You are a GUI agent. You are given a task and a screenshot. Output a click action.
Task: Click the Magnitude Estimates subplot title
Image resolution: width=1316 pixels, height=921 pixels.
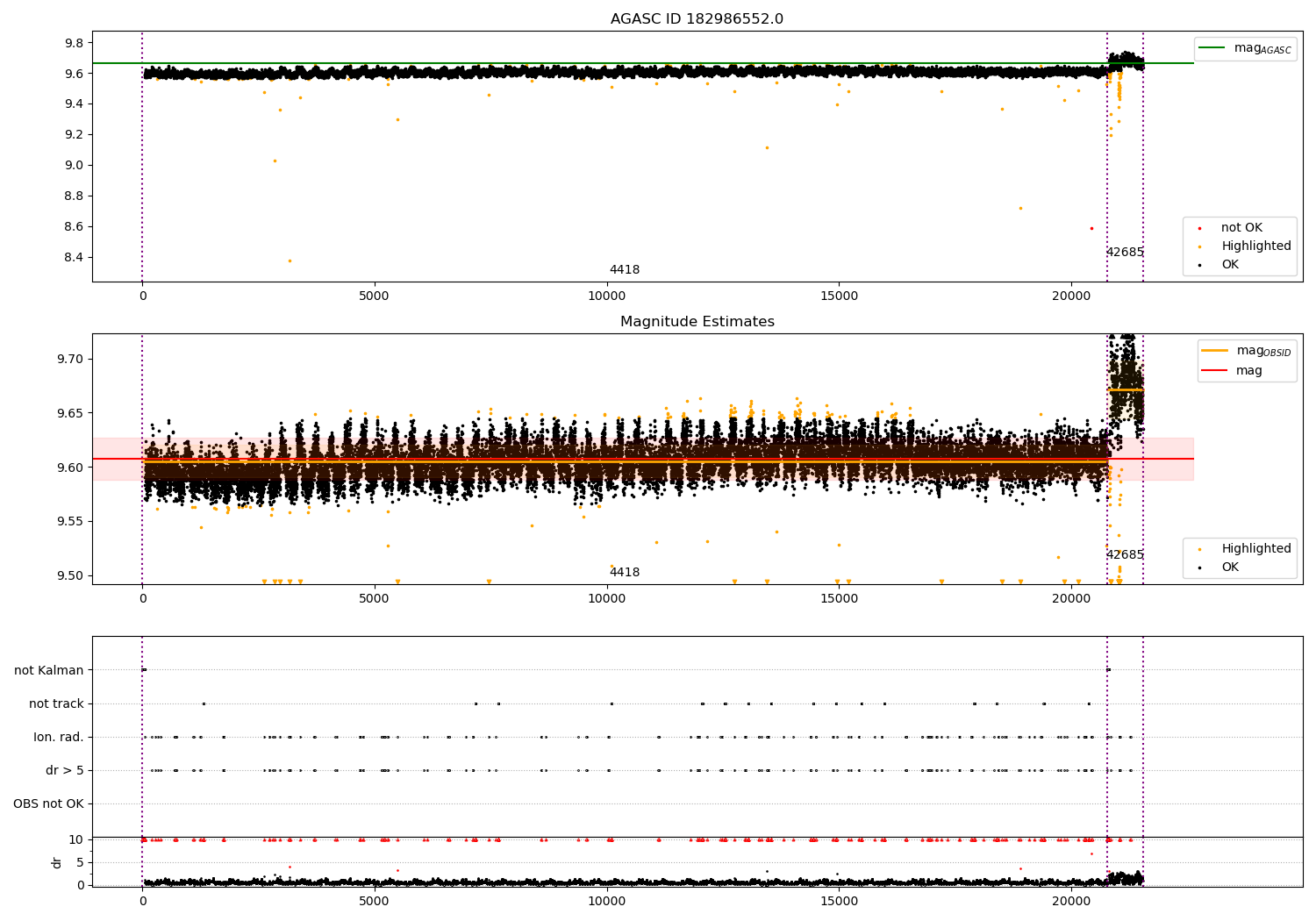(x=697, y=322)
